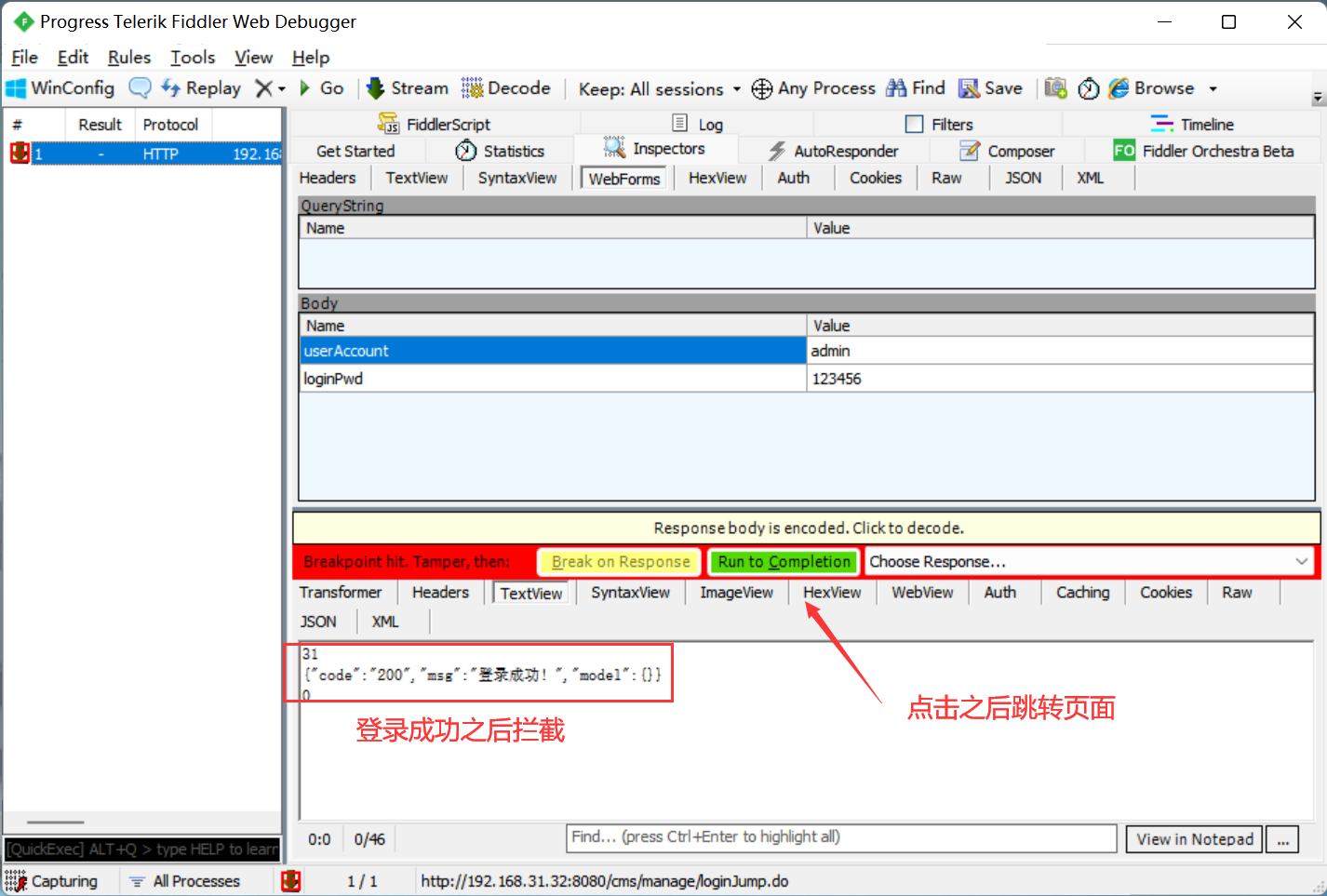
Task: Expand the Remove X dropdown arrow
Action: point(282,89)
